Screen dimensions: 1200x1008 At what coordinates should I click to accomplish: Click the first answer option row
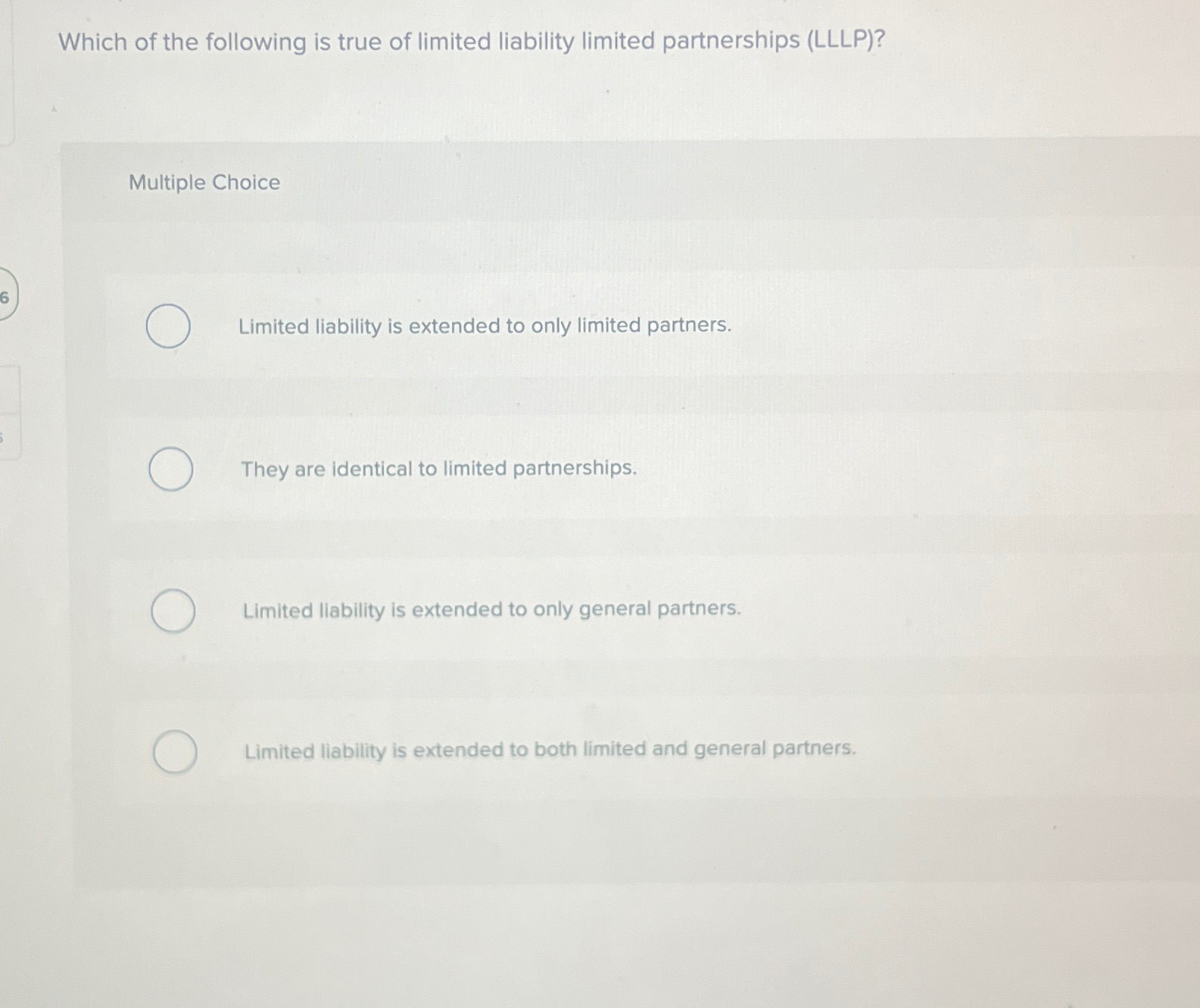click(x=606, y=326)
